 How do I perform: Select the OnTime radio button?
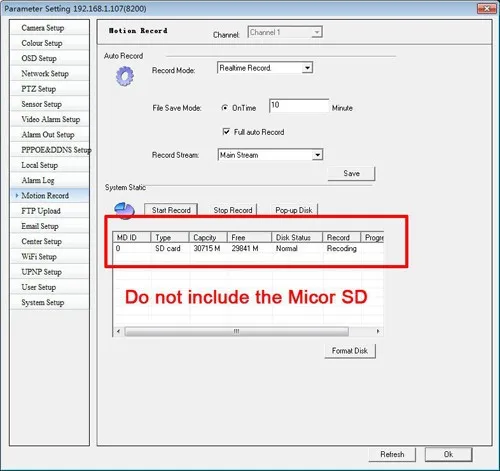tap(225, 108)
